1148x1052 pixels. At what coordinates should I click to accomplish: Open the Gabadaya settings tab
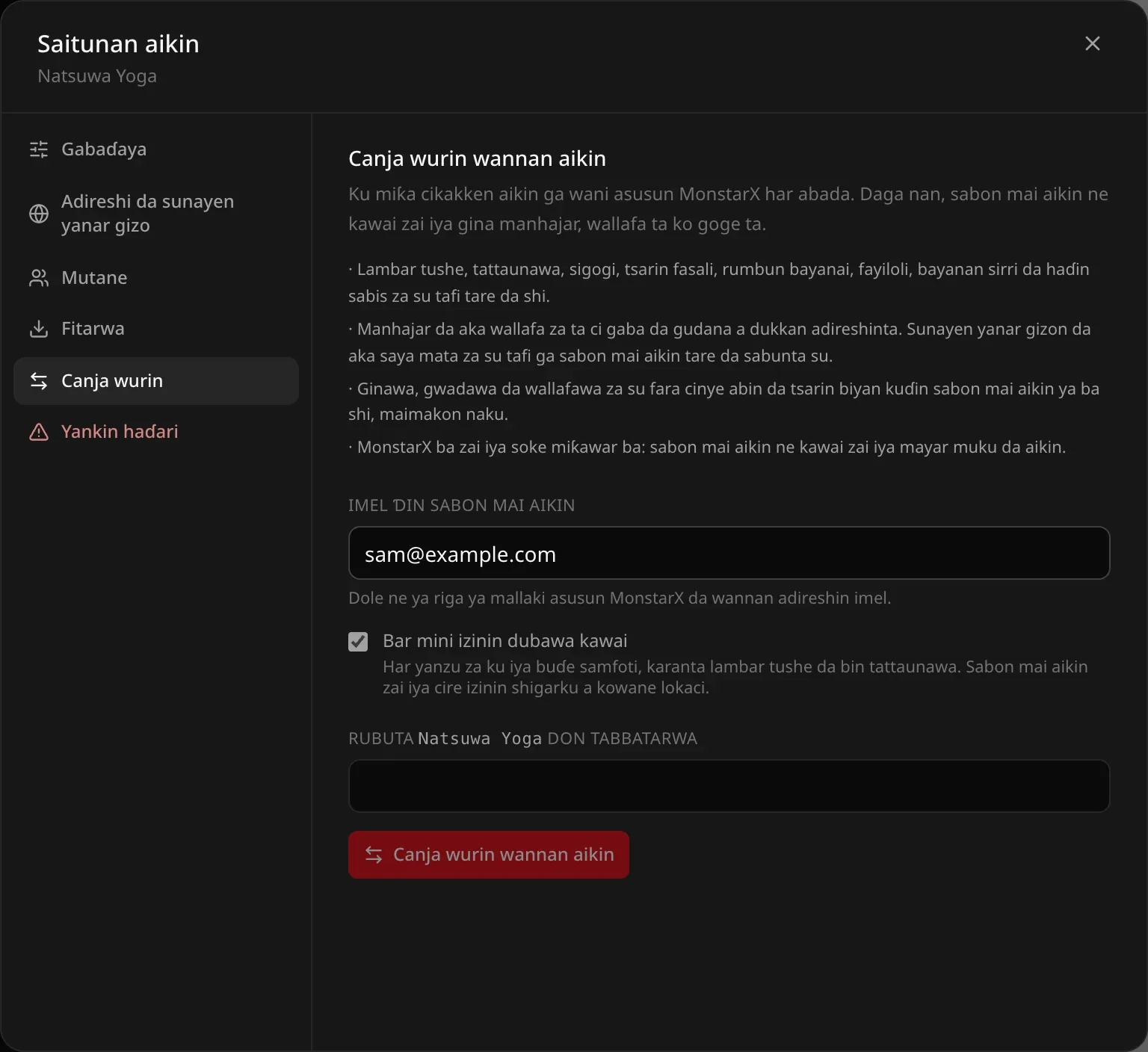(155, 149)
